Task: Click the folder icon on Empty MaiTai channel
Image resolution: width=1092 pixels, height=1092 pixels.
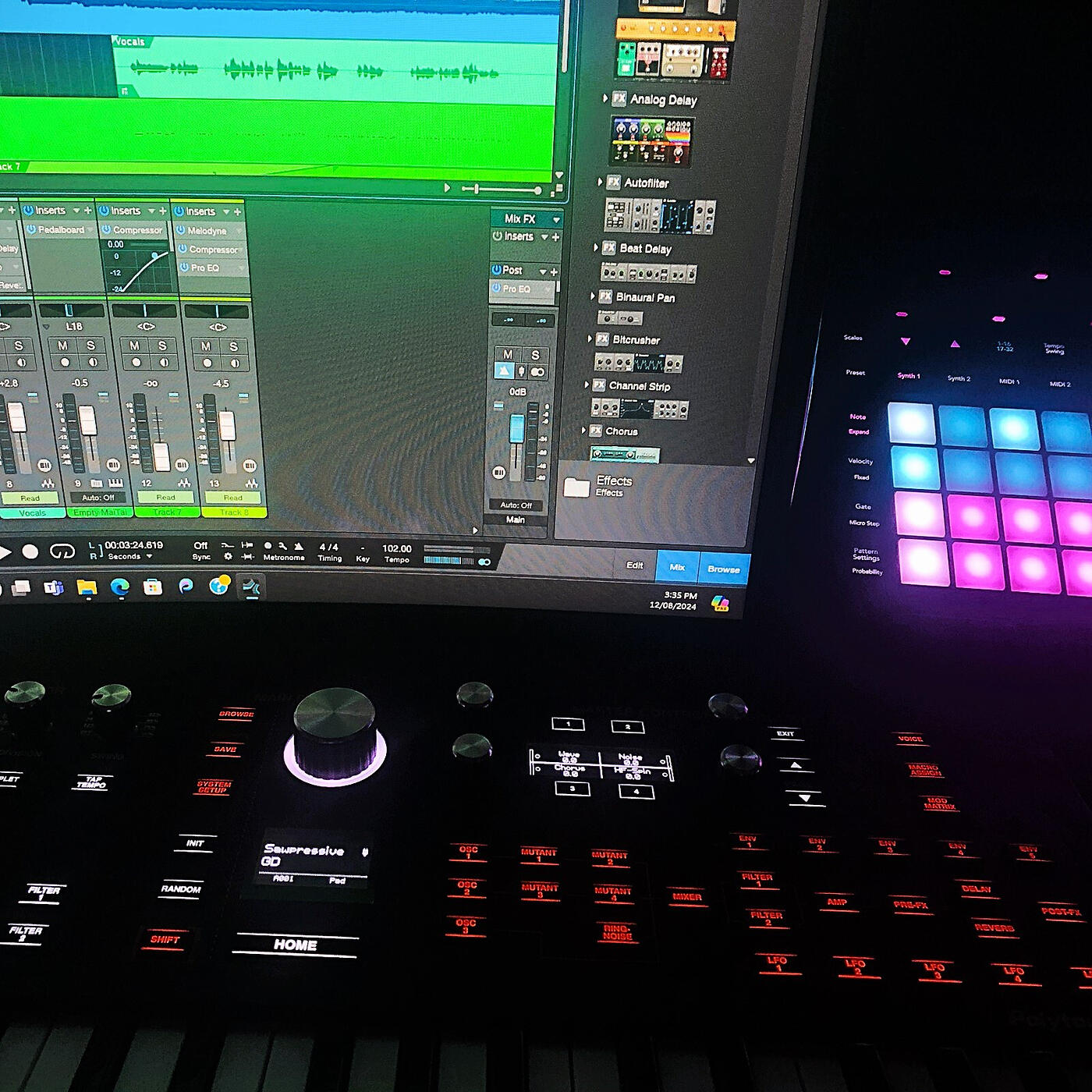Action: point(96,483)
